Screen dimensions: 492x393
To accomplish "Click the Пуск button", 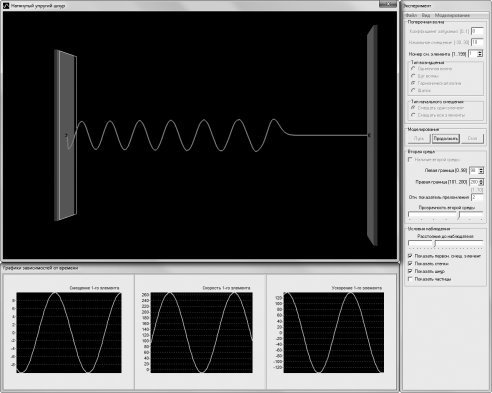I will (x=419, y=138).
